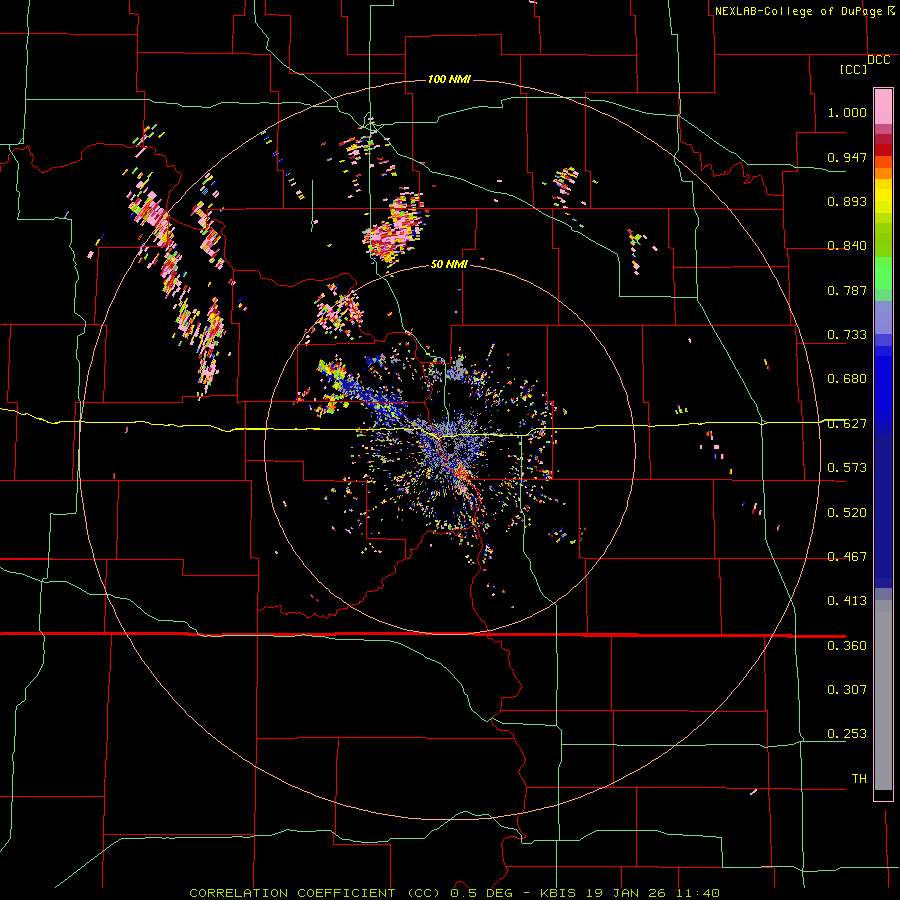Click the TH threshold label on the scale
The width and height of the screenshot is (900, 900).
pos(859,778)
